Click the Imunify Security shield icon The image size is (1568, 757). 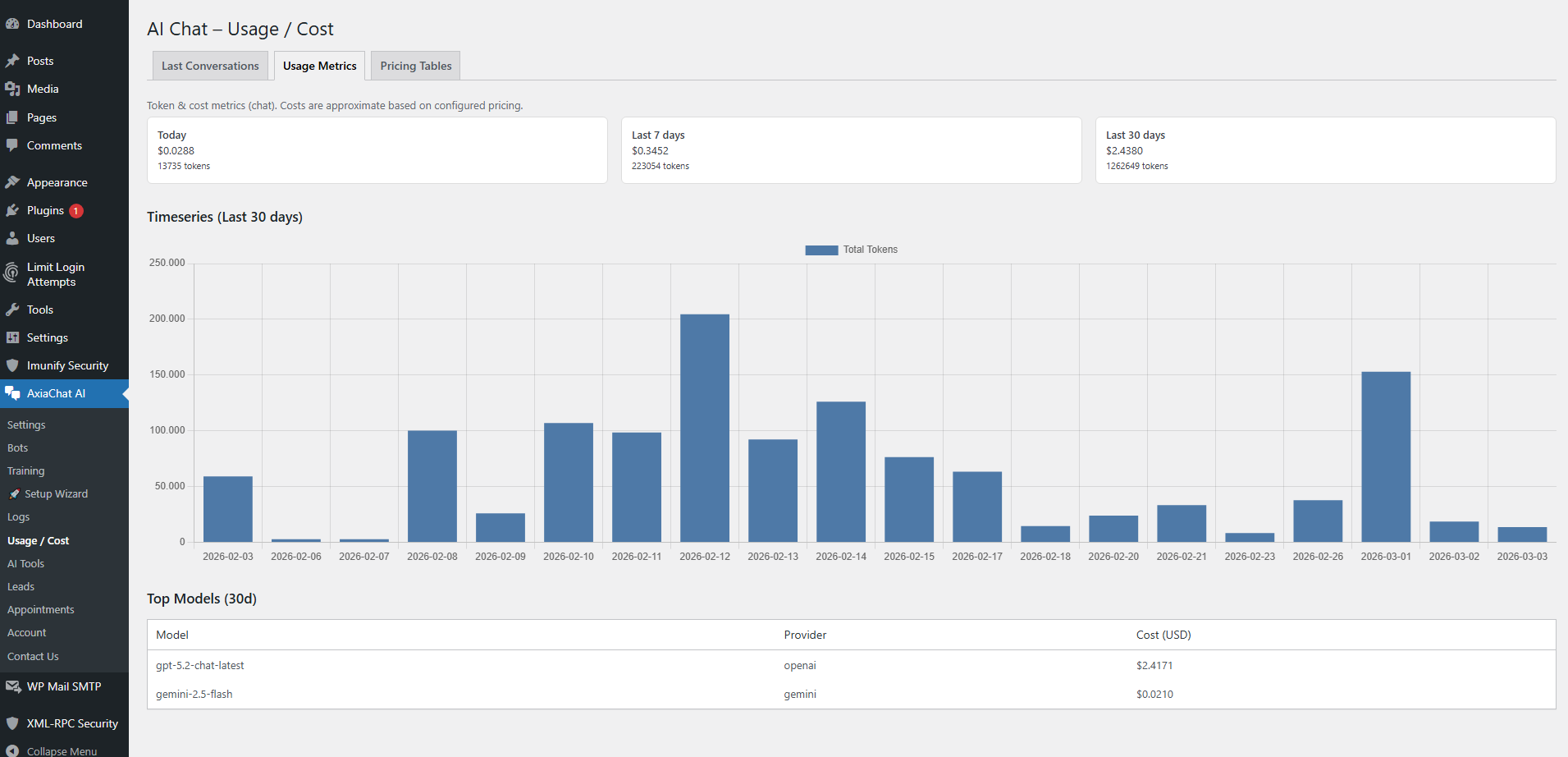tap(13, 365)
